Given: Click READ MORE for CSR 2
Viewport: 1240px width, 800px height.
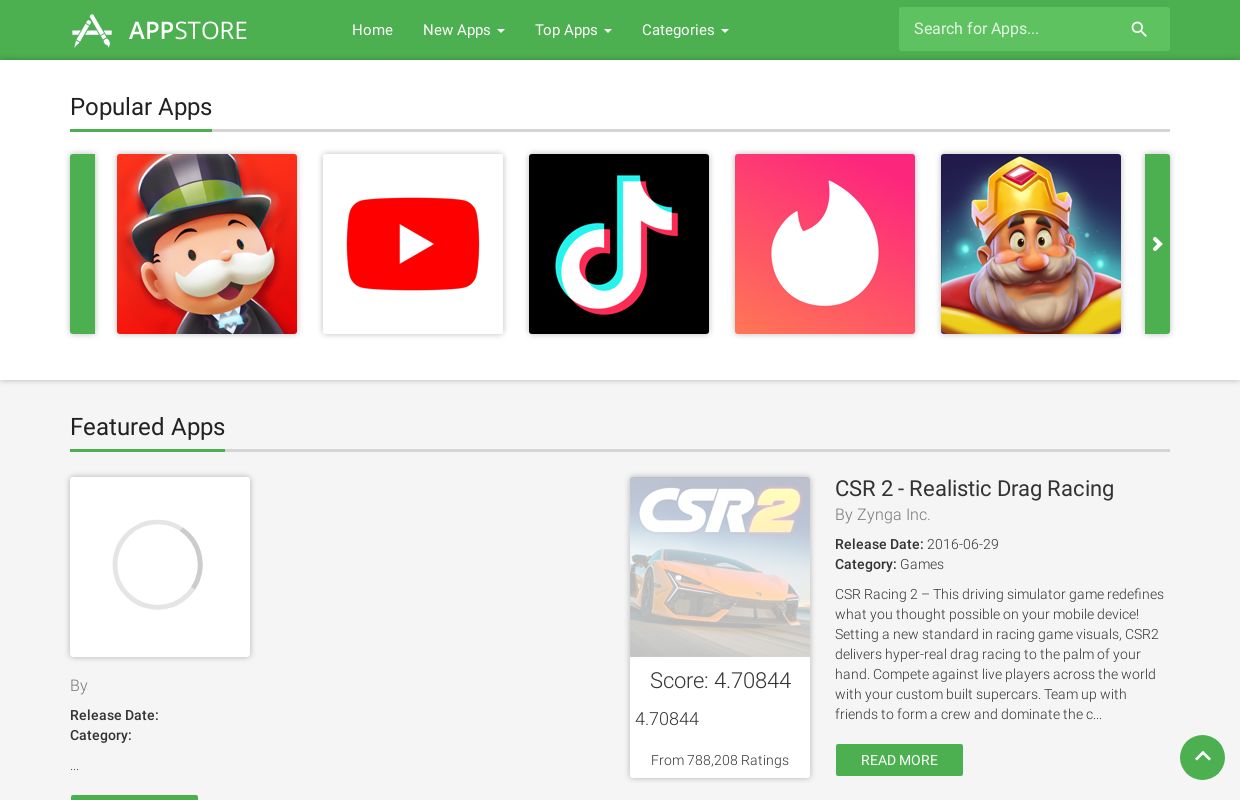Looking at the screenshot, I should click(x=899, y=760).
